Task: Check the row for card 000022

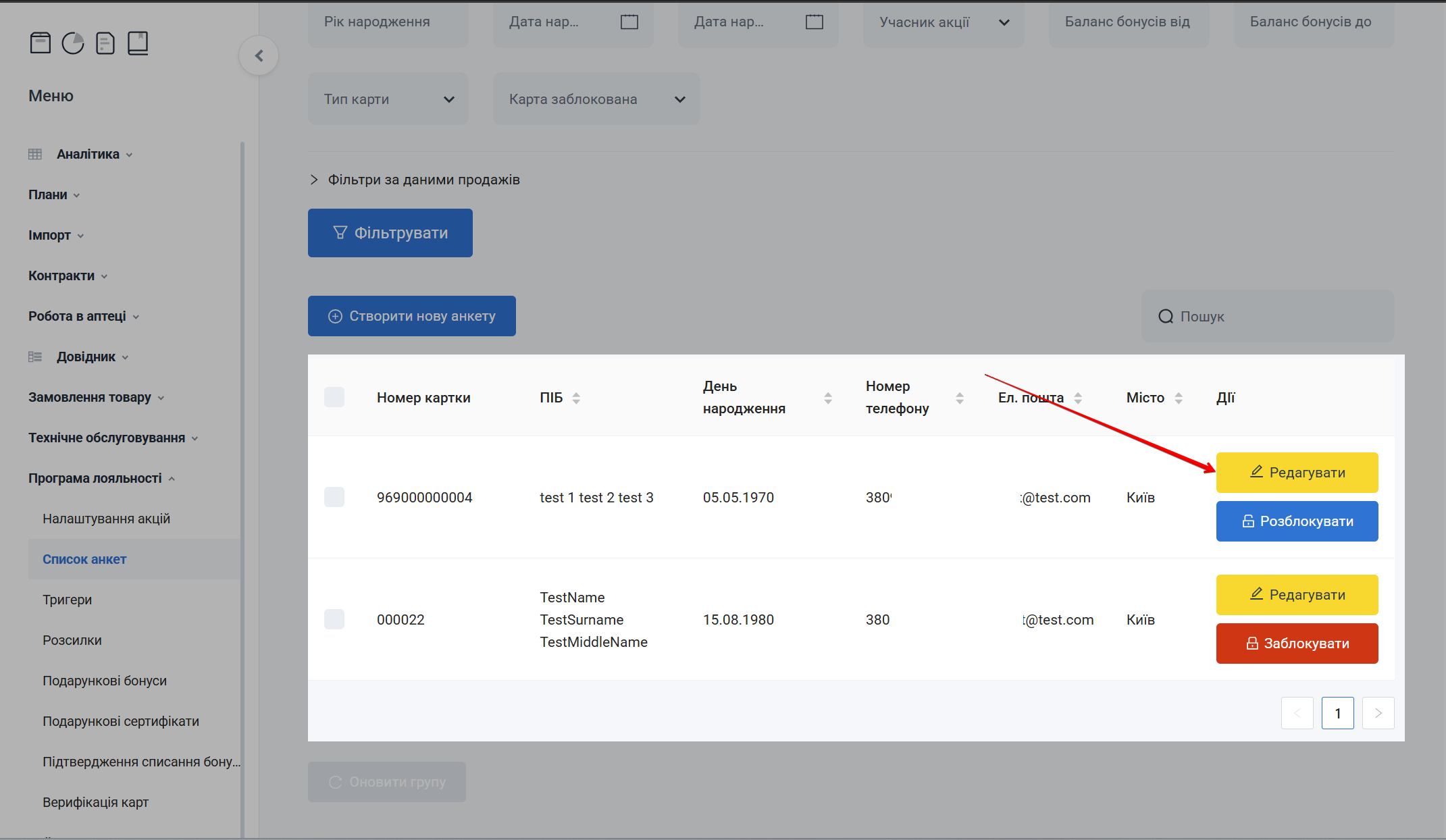Action: (334, 619)
